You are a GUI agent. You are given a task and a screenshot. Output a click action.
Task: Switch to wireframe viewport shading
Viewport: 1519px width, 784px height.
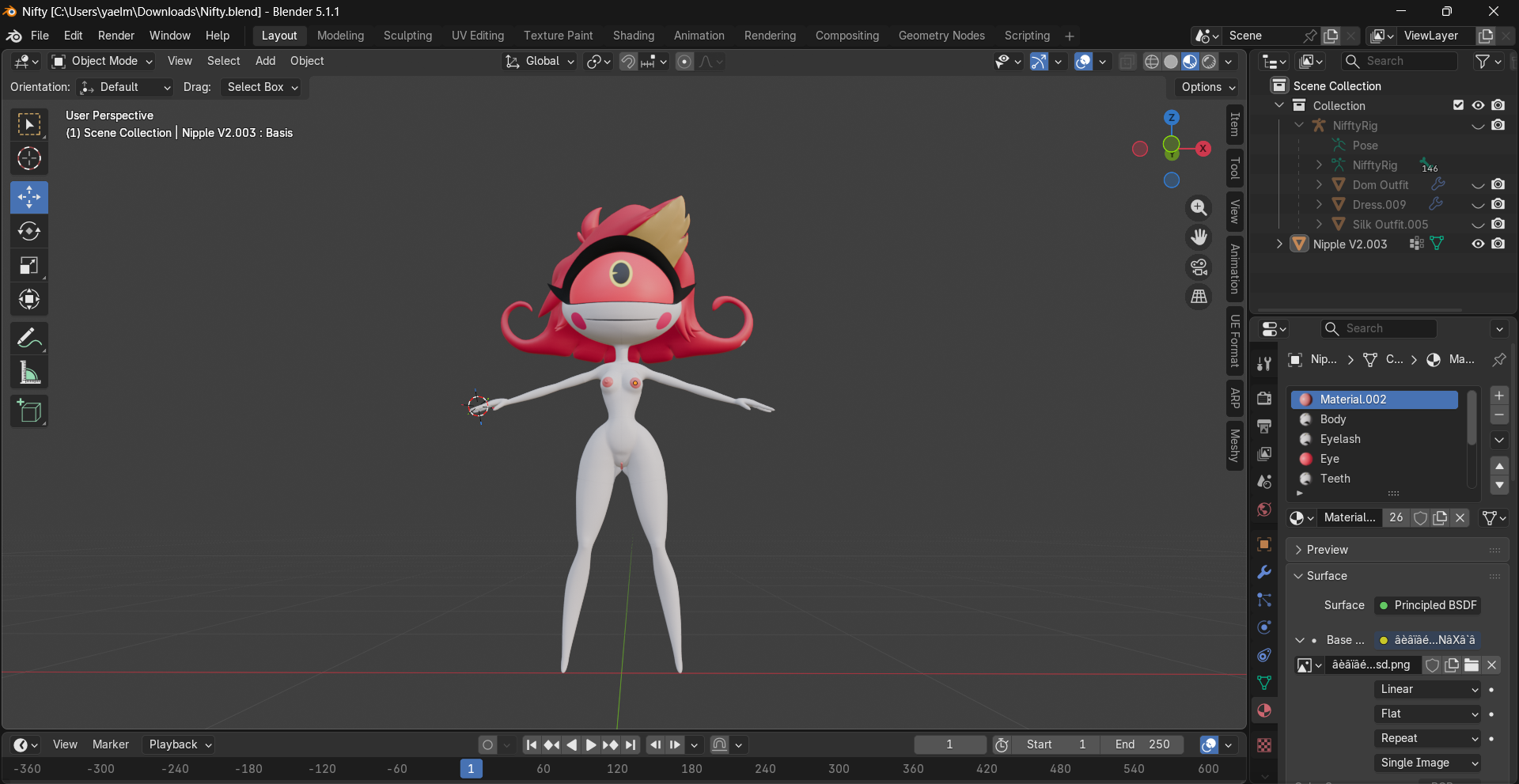1152,62
